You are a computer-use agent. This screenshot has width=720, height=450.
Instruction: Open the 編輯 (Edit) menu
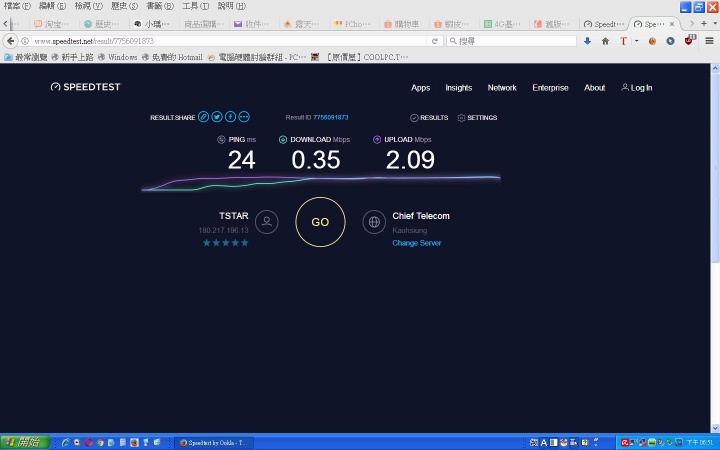tap(52, 6)
